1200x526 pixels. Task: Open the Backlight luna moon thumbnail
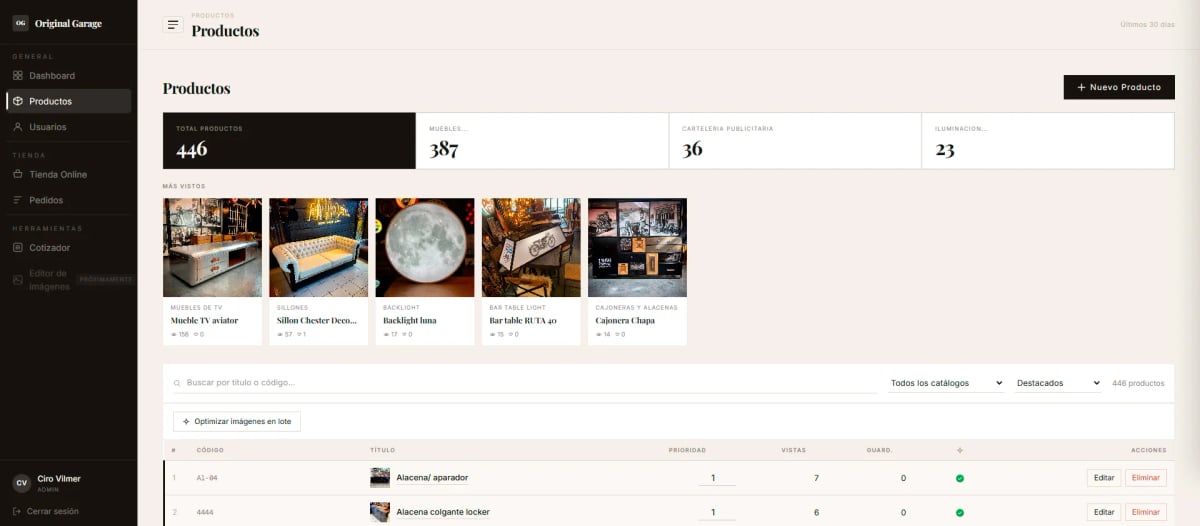point(425,247)
